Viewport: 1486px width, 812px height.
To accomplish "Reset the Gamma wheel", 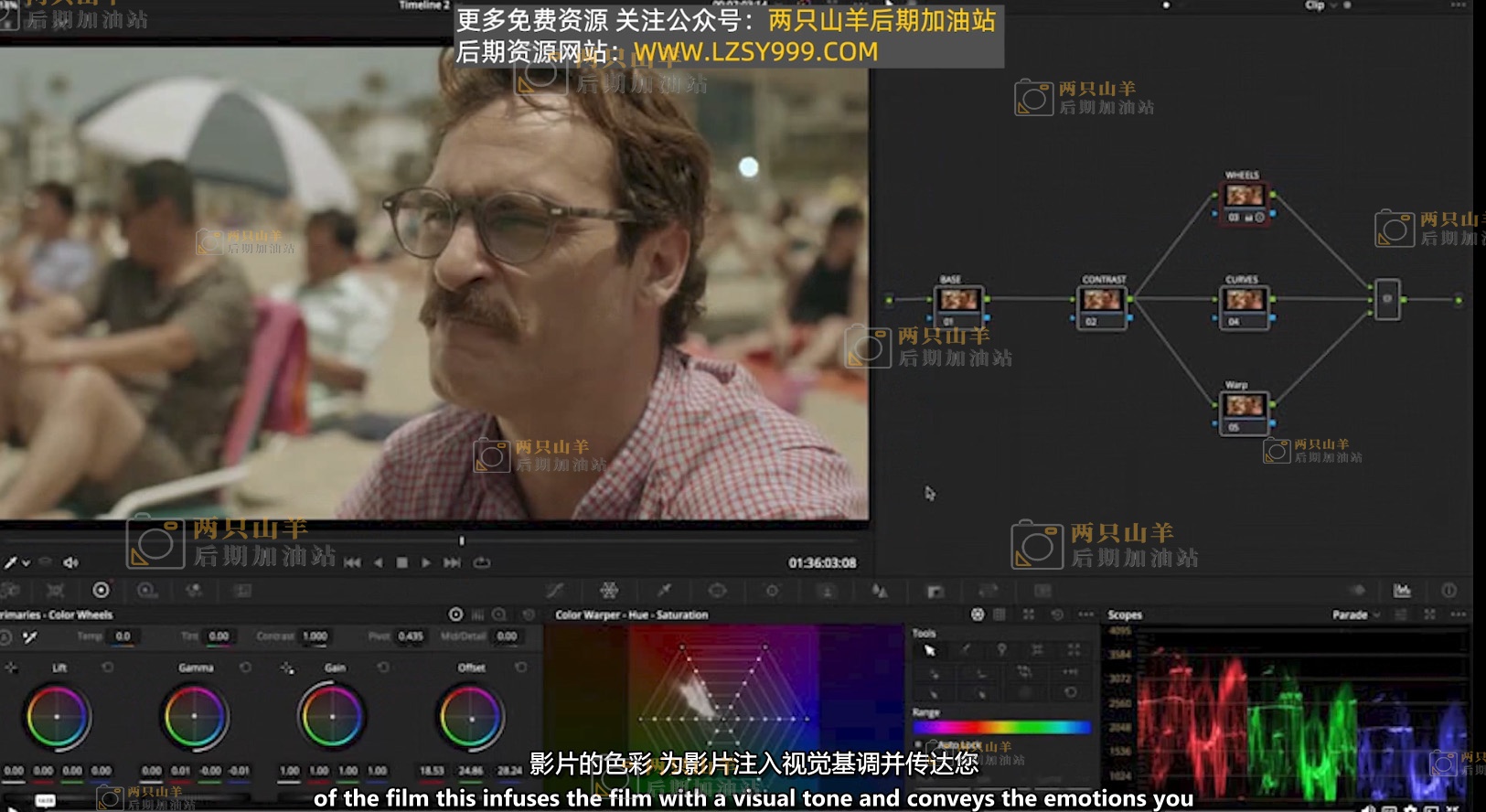I will tap(245, 668).
